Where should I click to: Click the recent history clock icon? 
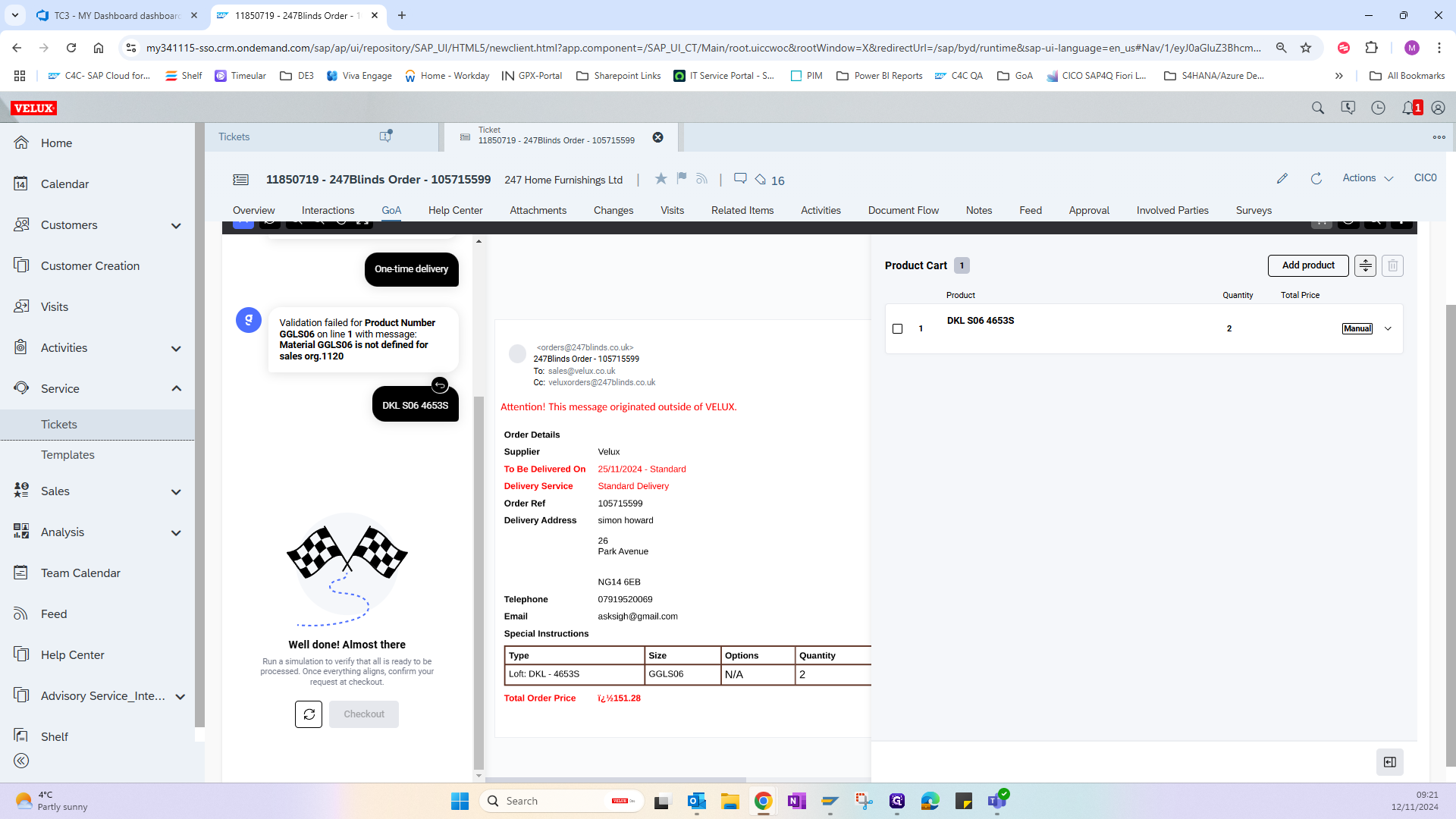1379,108
